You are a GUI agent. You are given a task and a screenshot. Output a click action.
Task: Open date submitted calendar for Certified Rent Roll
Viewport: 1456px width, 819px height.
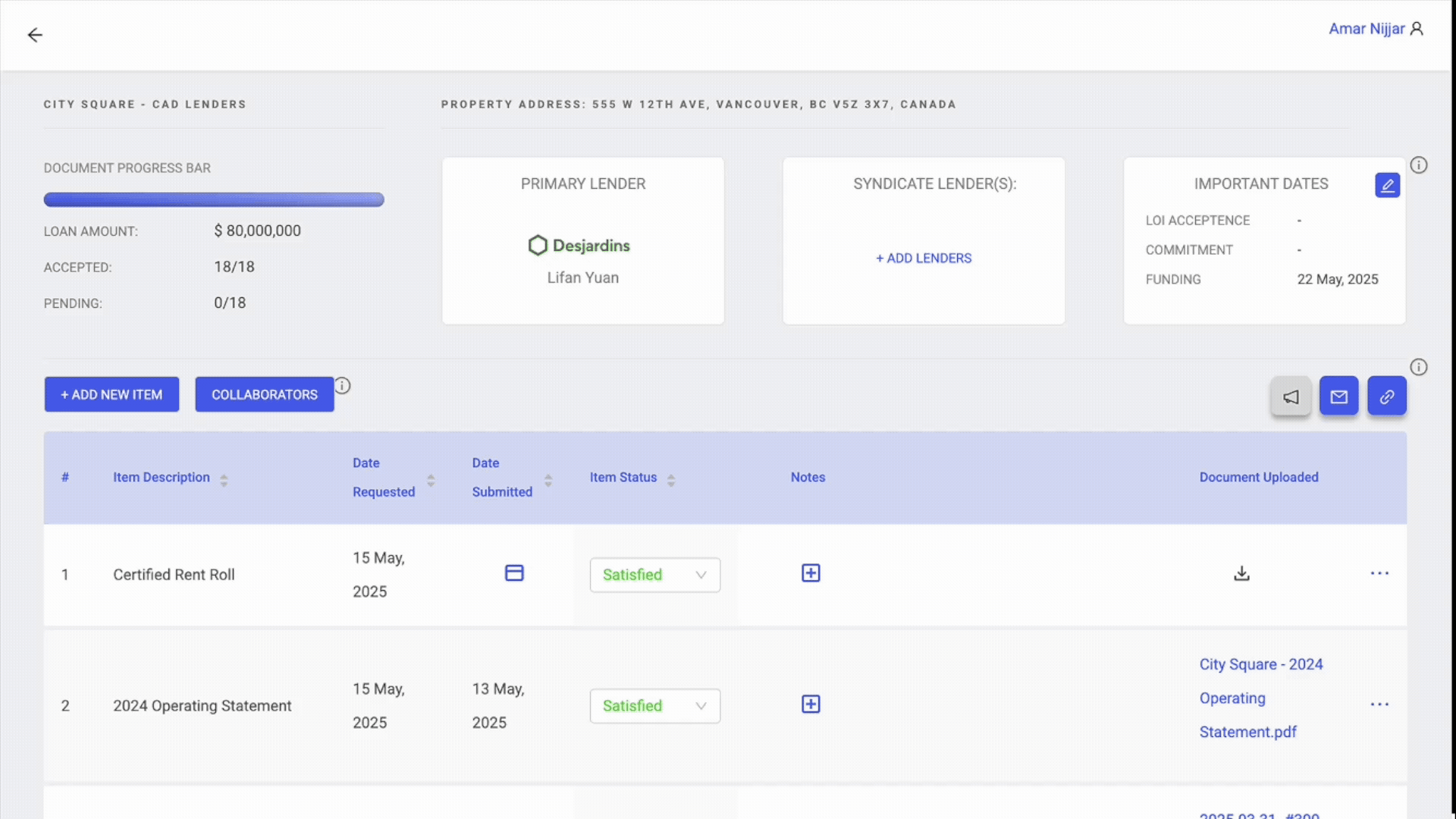point(514,573)
